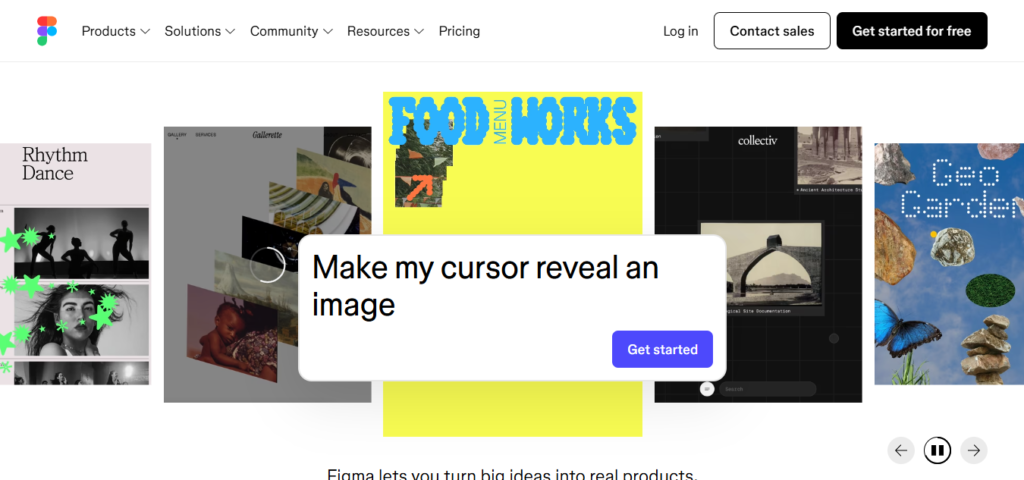Image resolution: width=1024 pixels, height=480 pixels.
Task: Click Get started for free button
Action: pos(911,31)
